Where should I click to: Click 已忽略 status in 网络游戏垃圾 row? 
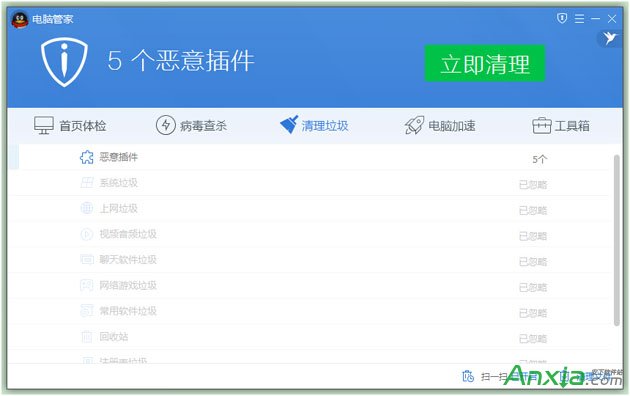533,288
